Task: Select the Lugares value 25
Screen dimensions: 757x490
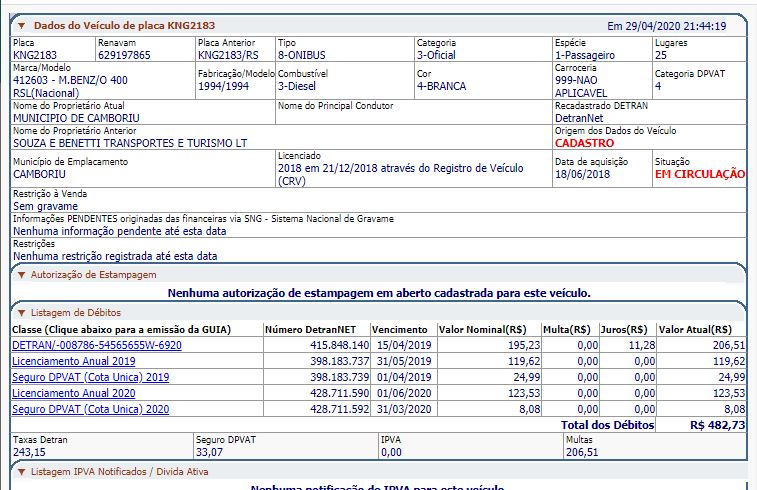Action: [x=660, y=55]
